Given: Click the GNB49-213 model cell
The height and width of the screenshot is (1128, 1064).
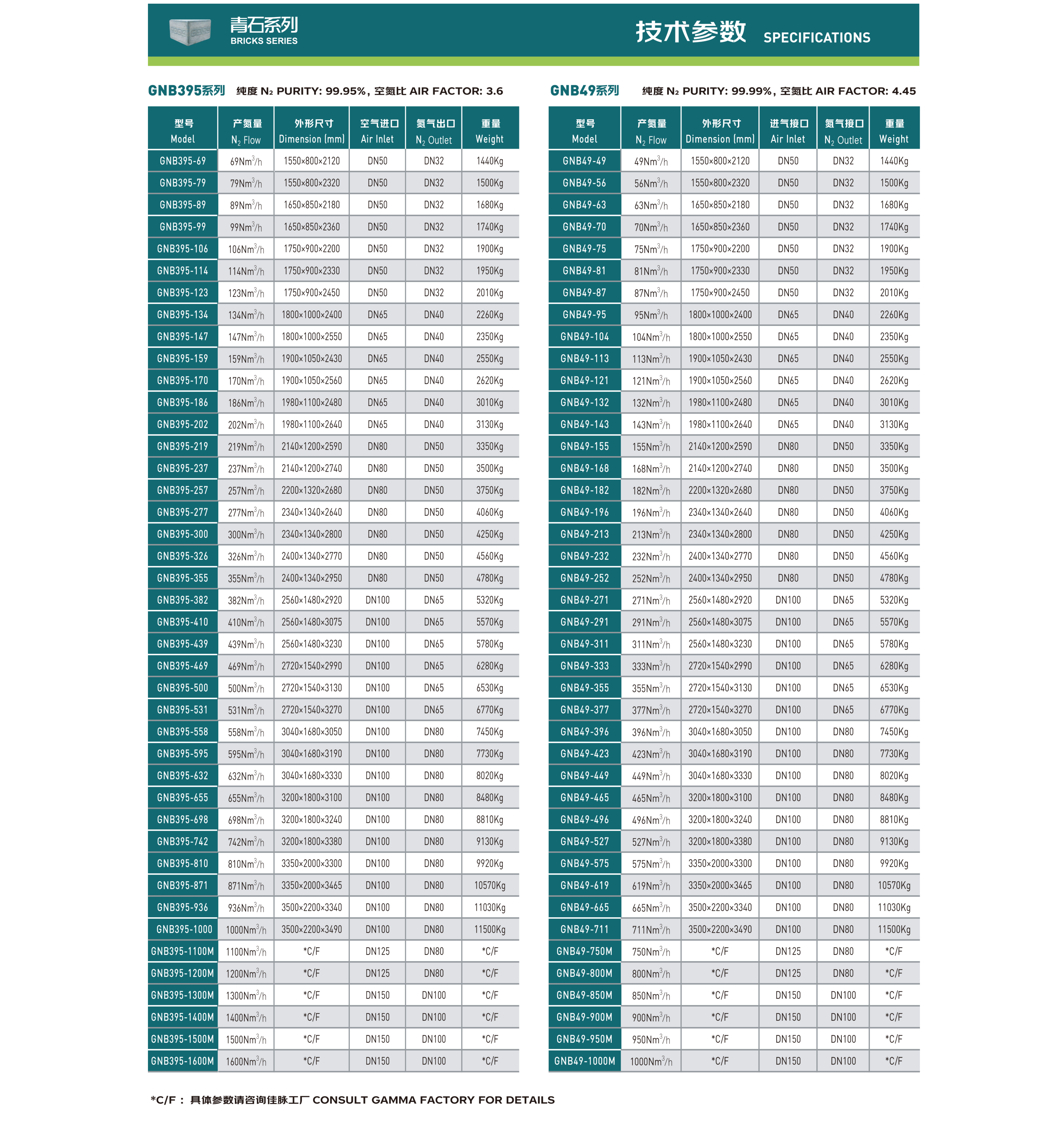Looking at the screenshot, I should point(584,534).
